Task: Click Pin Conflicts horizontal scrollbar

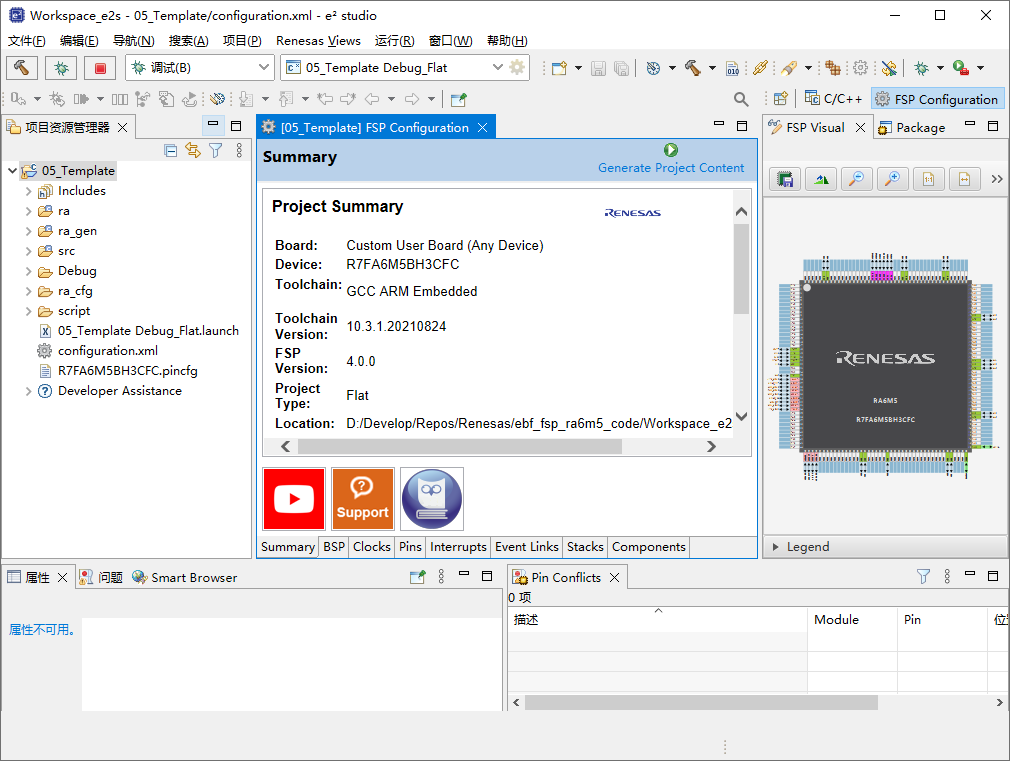Action: (x=701, y=702)
